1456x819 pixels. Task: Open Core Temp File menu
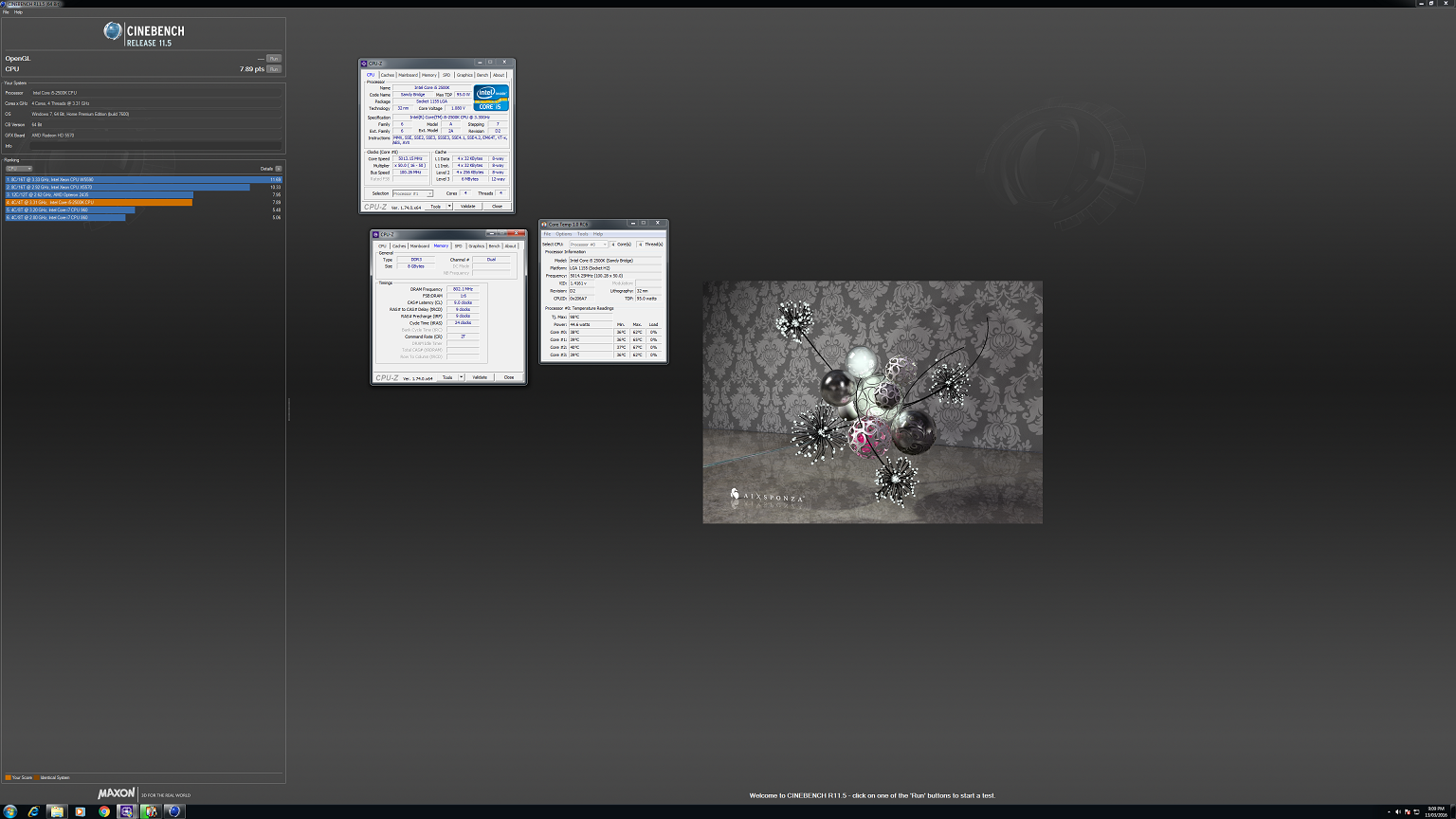tap(547, 233)
